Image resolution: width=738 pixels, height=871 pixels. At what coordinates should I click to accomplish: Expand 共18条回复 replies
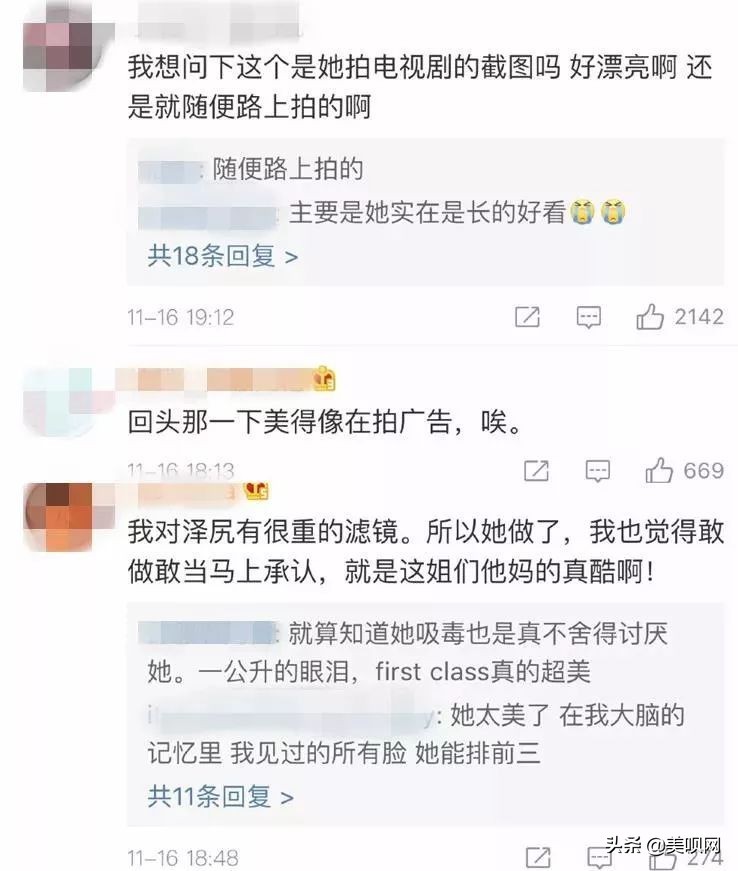pos(223,256)
